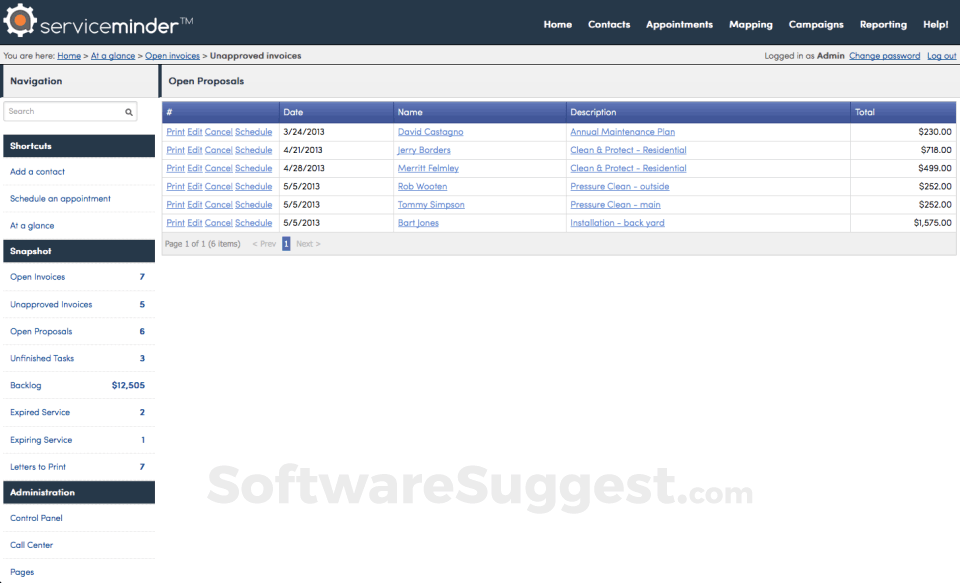This screenshot has width=960, height=583.
Task: Cancel Merritt Felmley's proposal
Action: (218, 168)
